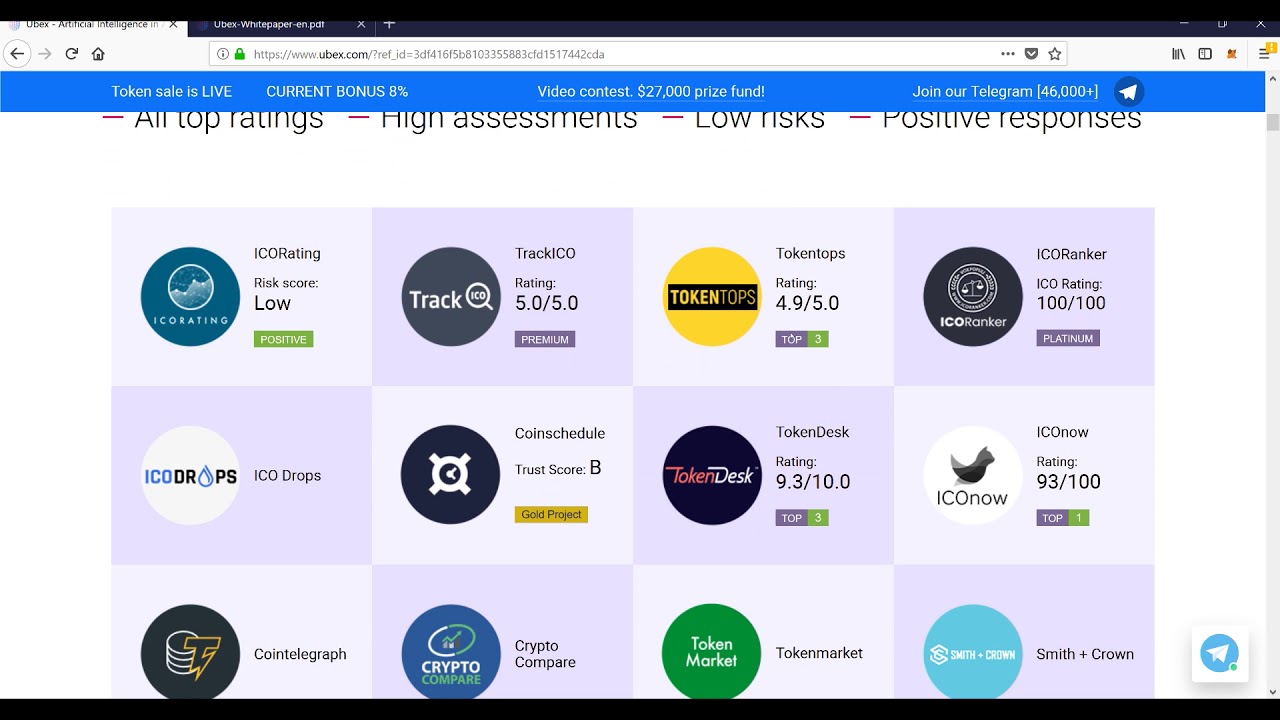
Task: Click the ICOnow rating 93/100
Action: coord(1068,482)
